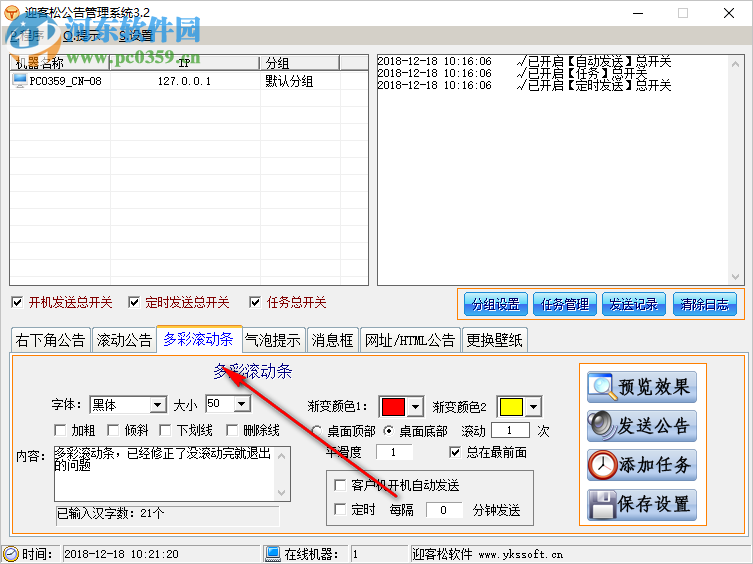The height and width of the screenshot is (564, 753).
Task: Click the floppy disk icon on 保存设置
Action: tap(603, 504)
